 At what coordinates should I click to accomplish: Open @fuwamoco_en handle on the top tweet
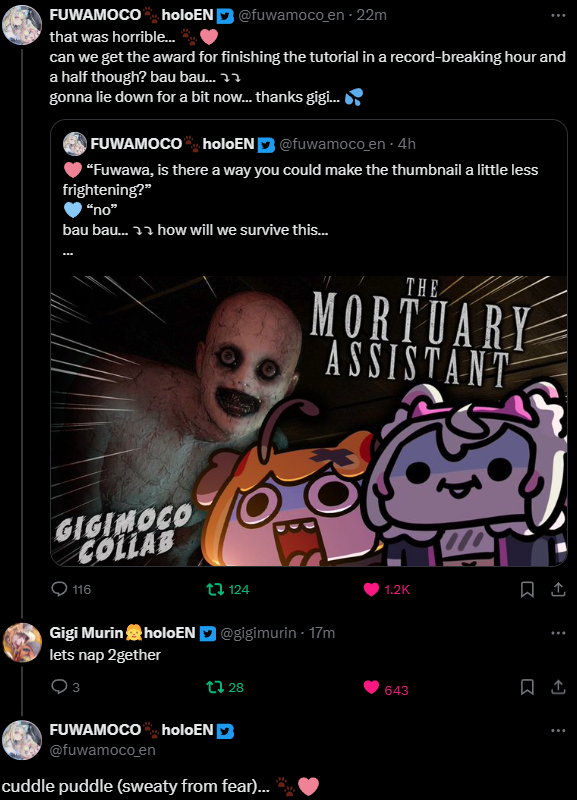[291, 15]
